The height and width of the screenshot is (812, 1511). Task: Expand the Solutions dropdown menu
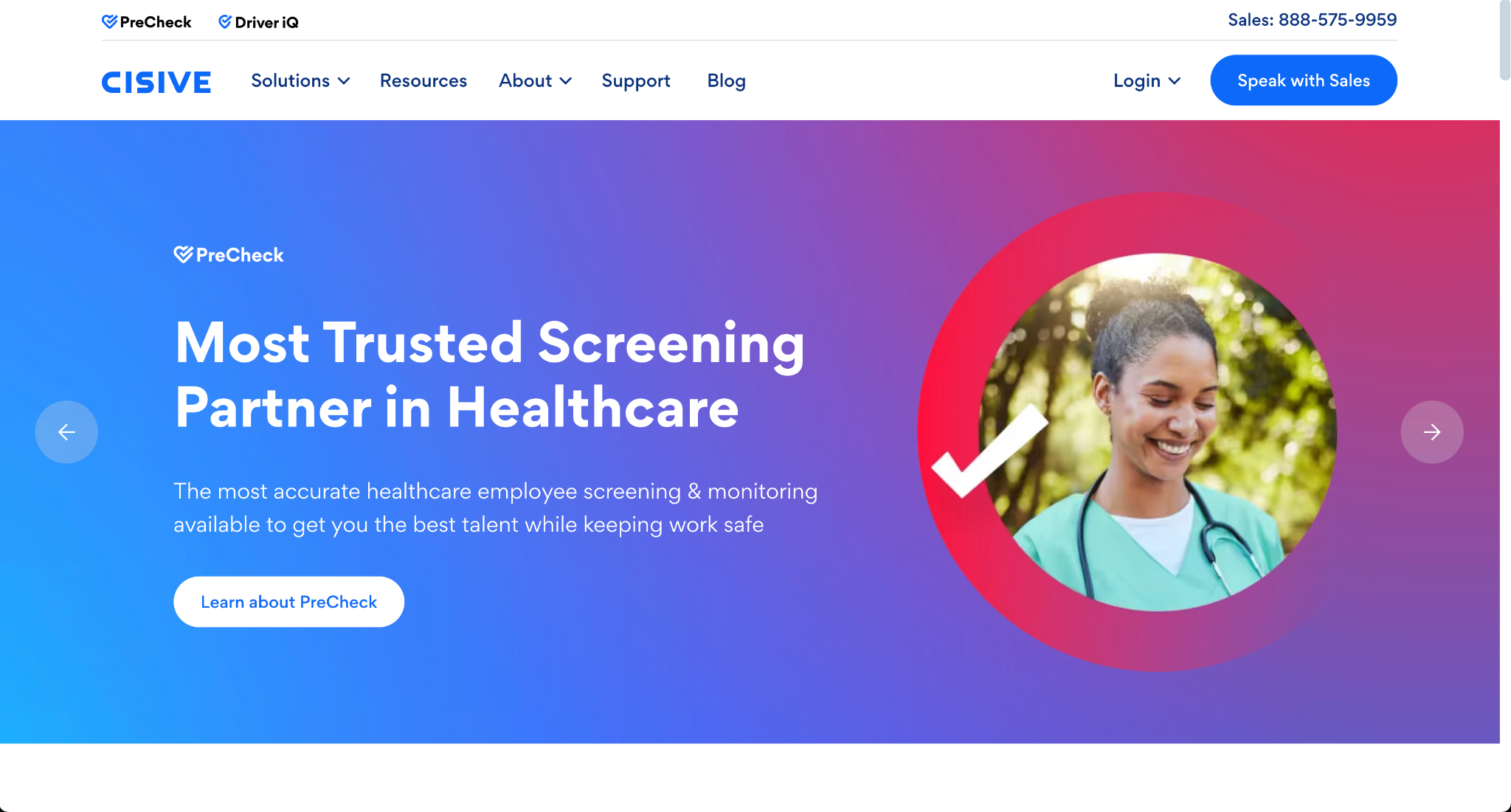tap(300, 80)
